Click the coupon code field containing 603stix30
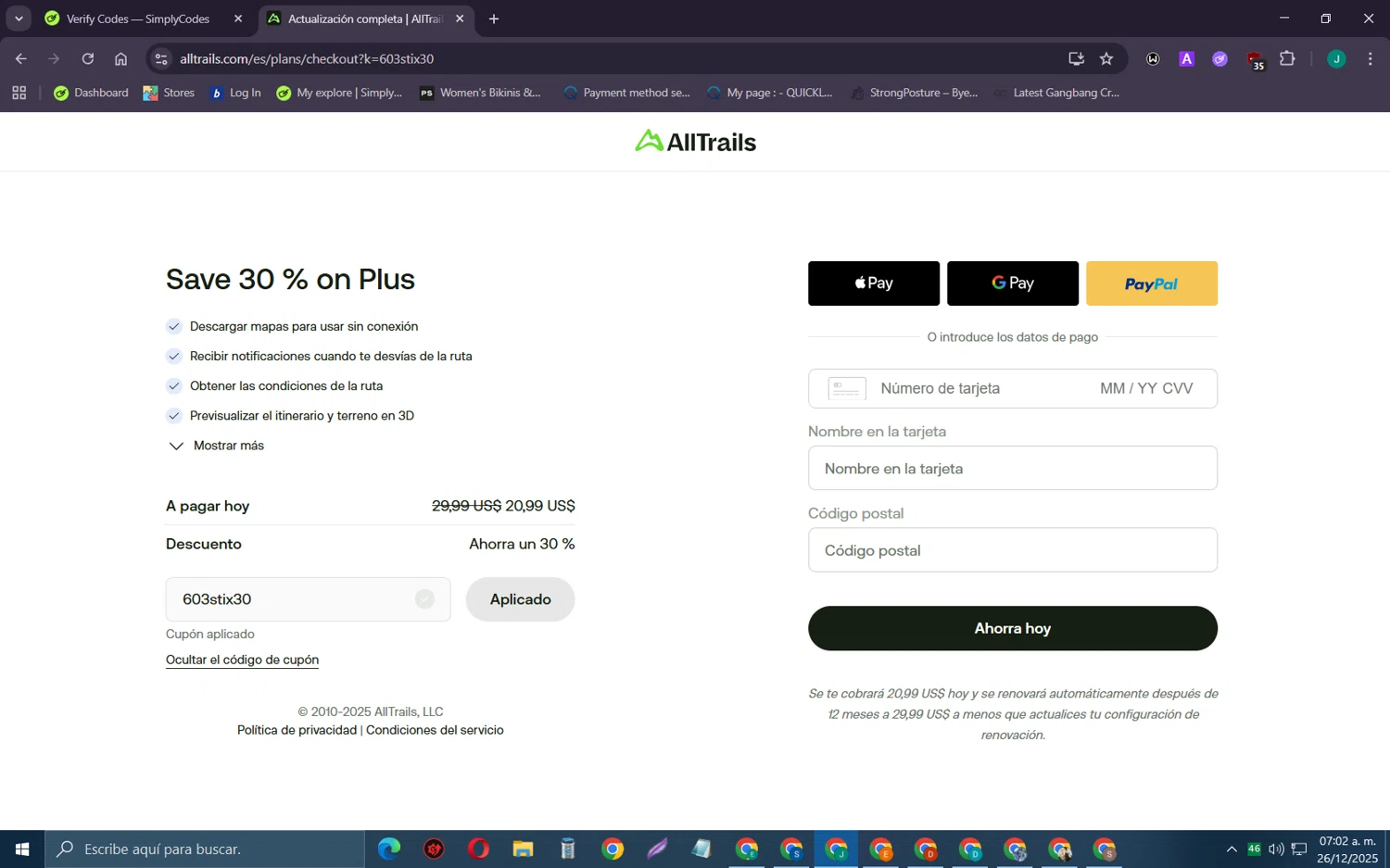This screenshot has width=1390, height=868. (308, 599)
